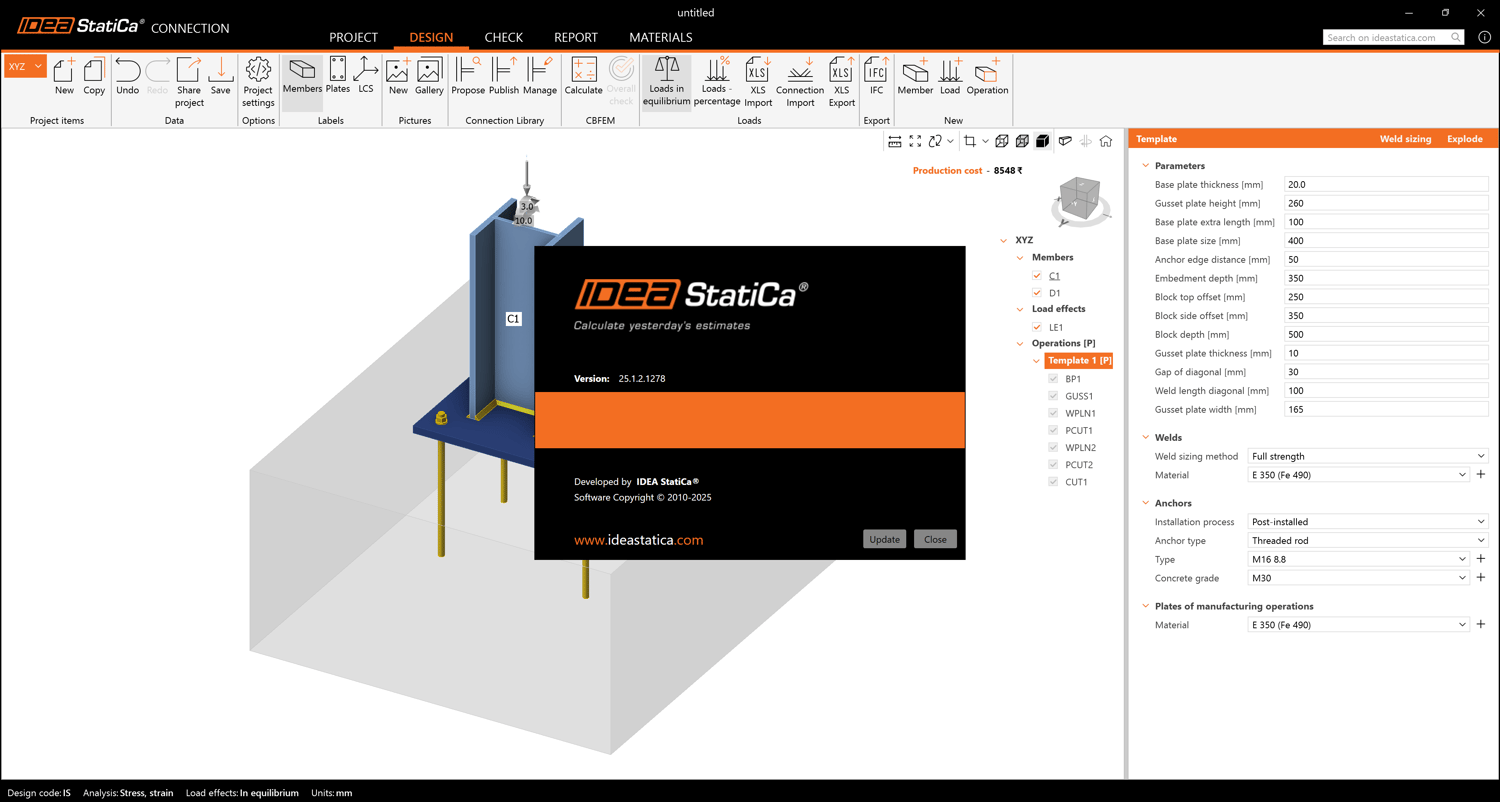Click the Update button in About dialog
This screenshot has width=1500, height=802.
click(884, 539)
